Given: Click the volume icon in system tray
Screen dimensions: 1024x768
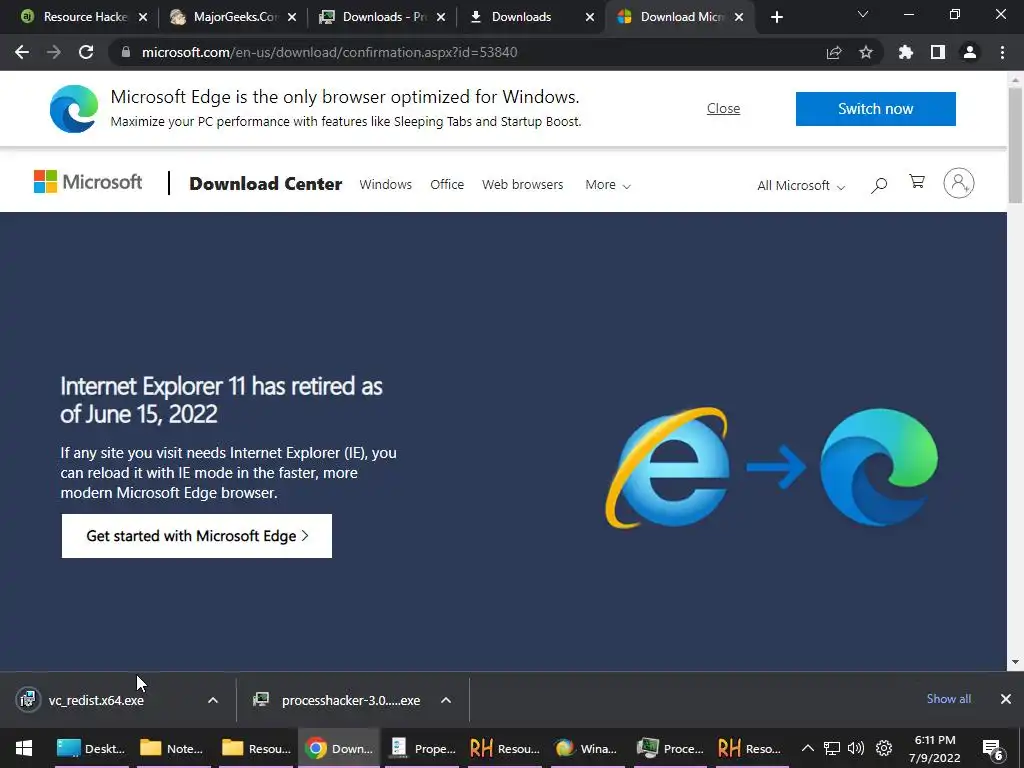Looking at the screenshot, I should coord(856,748).
